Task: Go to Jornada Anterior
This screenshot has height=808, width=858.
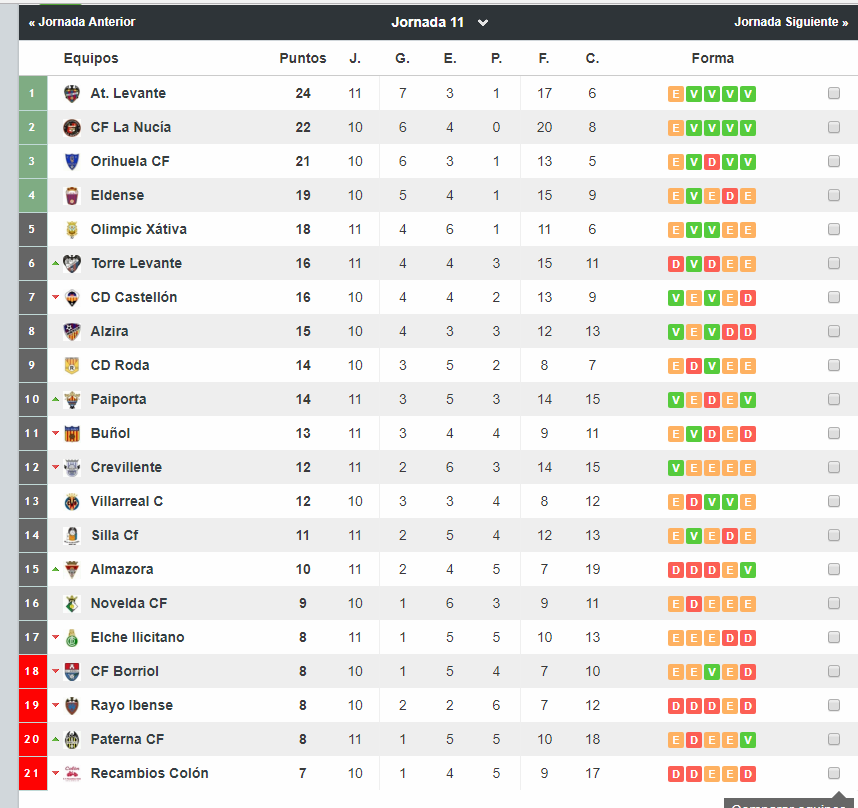Action: click(x=82, y=22)
